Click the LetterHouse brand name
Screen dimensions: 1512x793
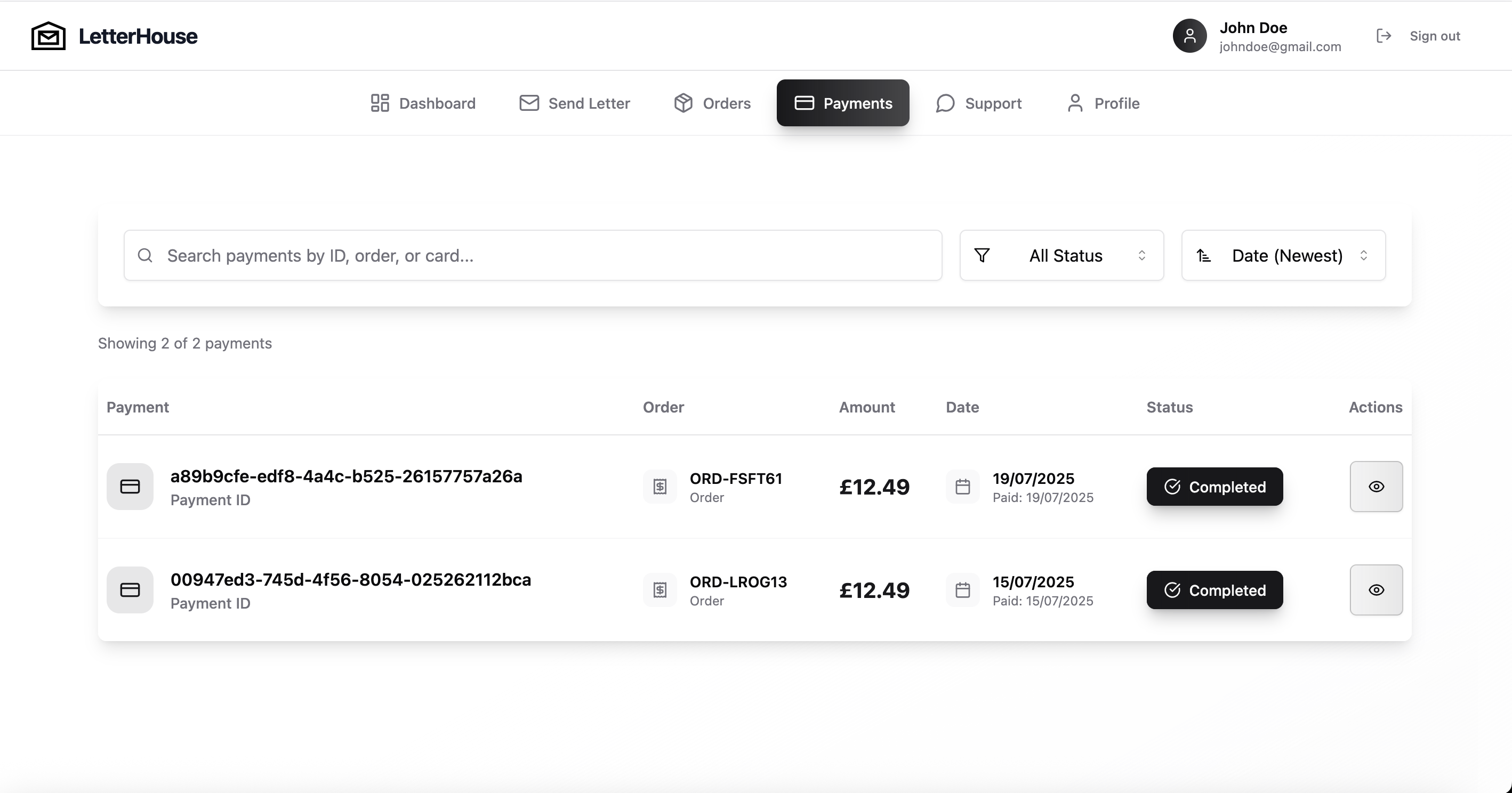coord(138,36)
